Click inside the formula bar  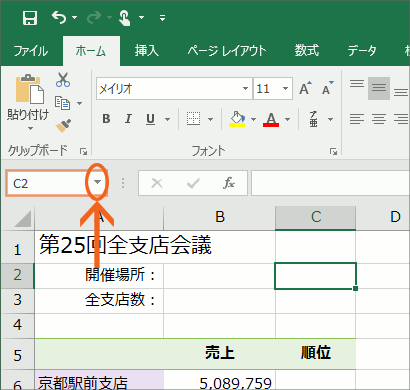click(x=330, y=183)
